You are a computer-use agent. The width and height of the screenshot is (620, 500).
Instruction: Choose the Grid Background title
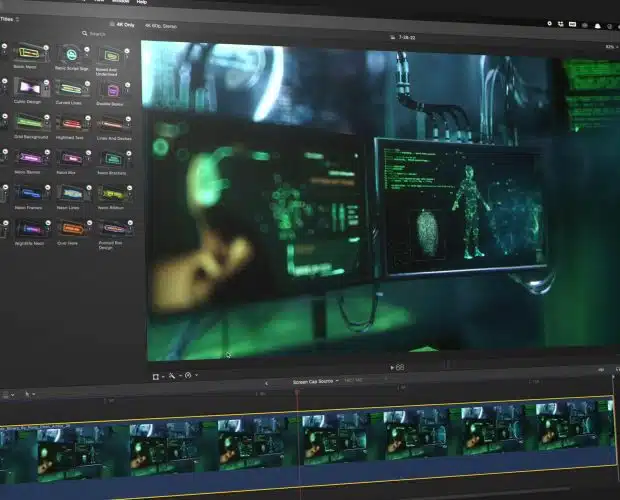tap(31, 123)
